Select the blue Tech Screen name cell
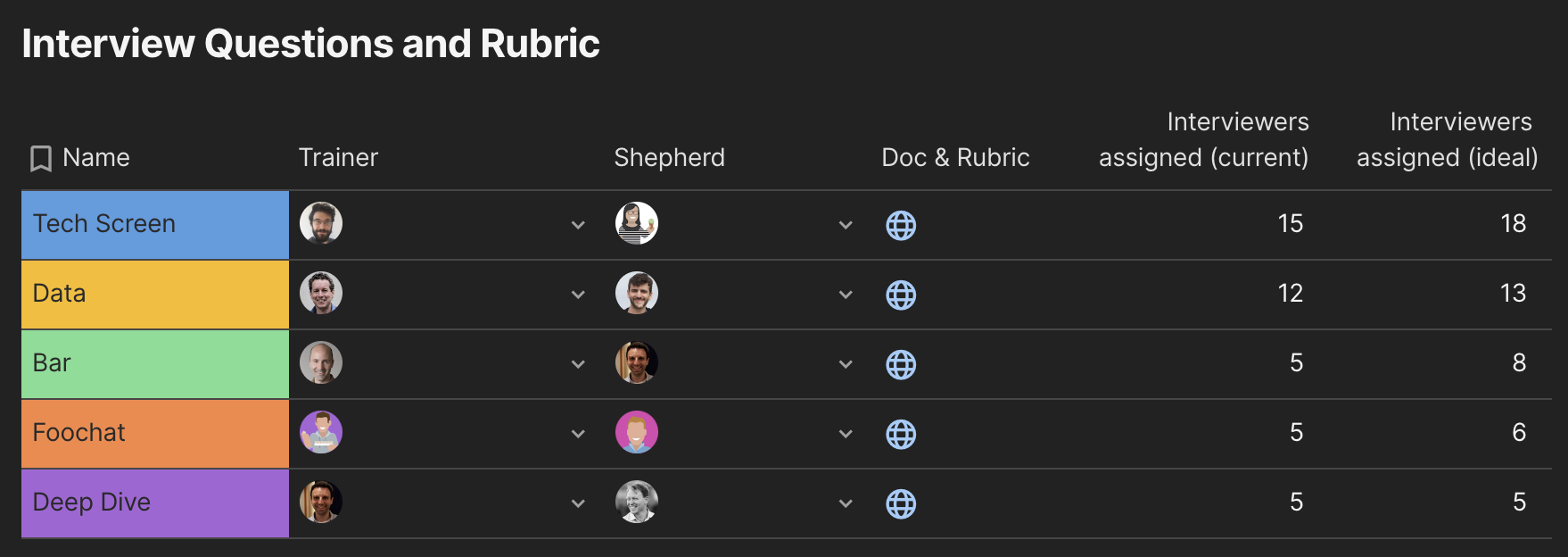The height and width of the screenshot is (557, 1568). point(155,224)
